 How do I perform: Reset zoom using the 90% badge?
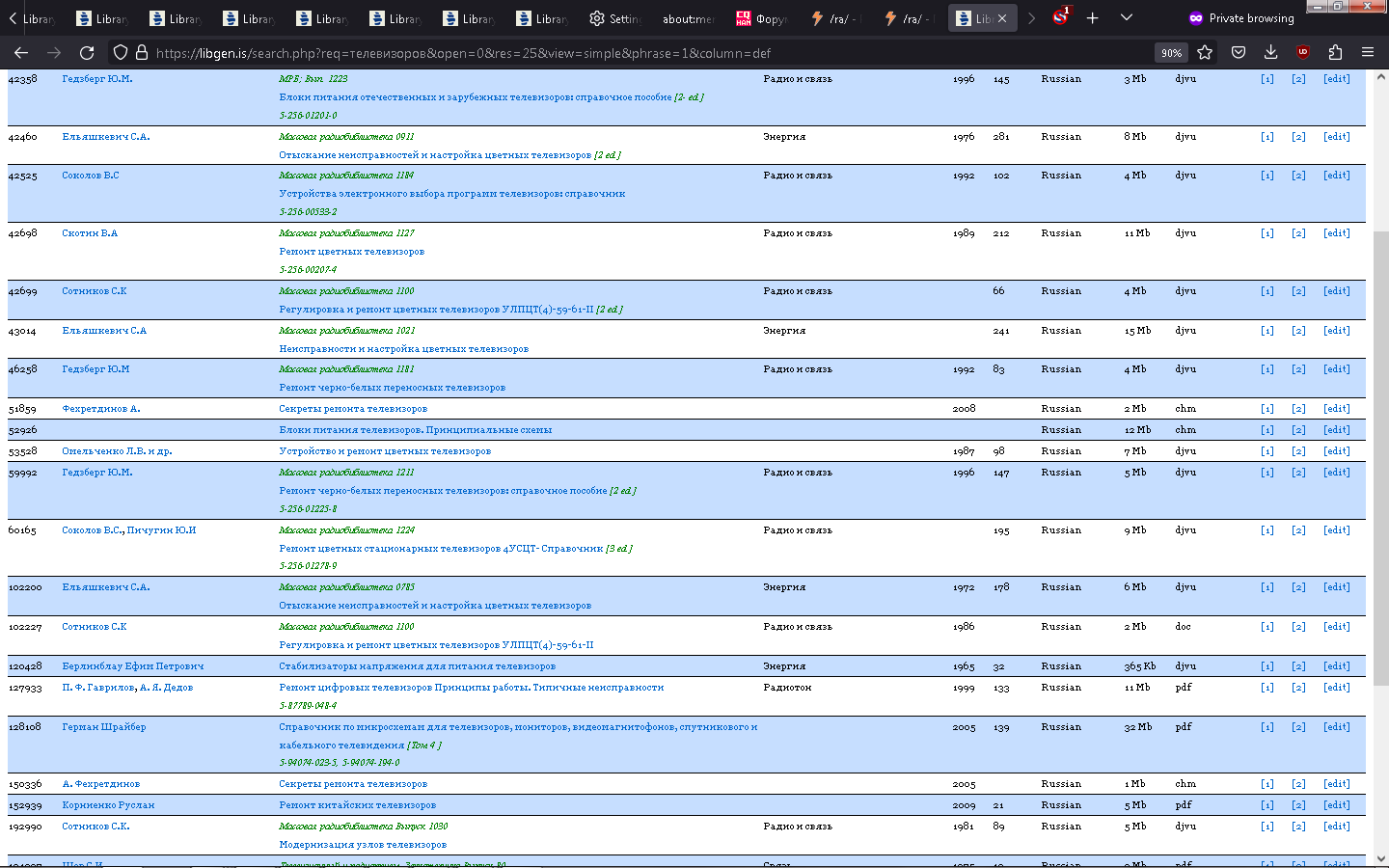(1171, 53)
